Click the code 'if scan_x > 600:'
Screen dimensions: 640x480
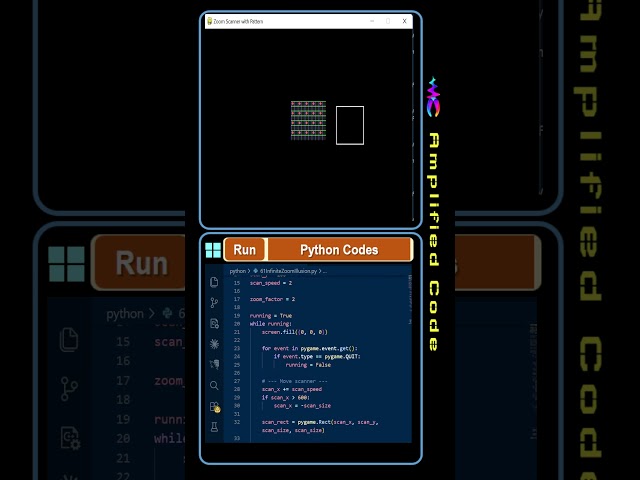(x=286, y=397)
